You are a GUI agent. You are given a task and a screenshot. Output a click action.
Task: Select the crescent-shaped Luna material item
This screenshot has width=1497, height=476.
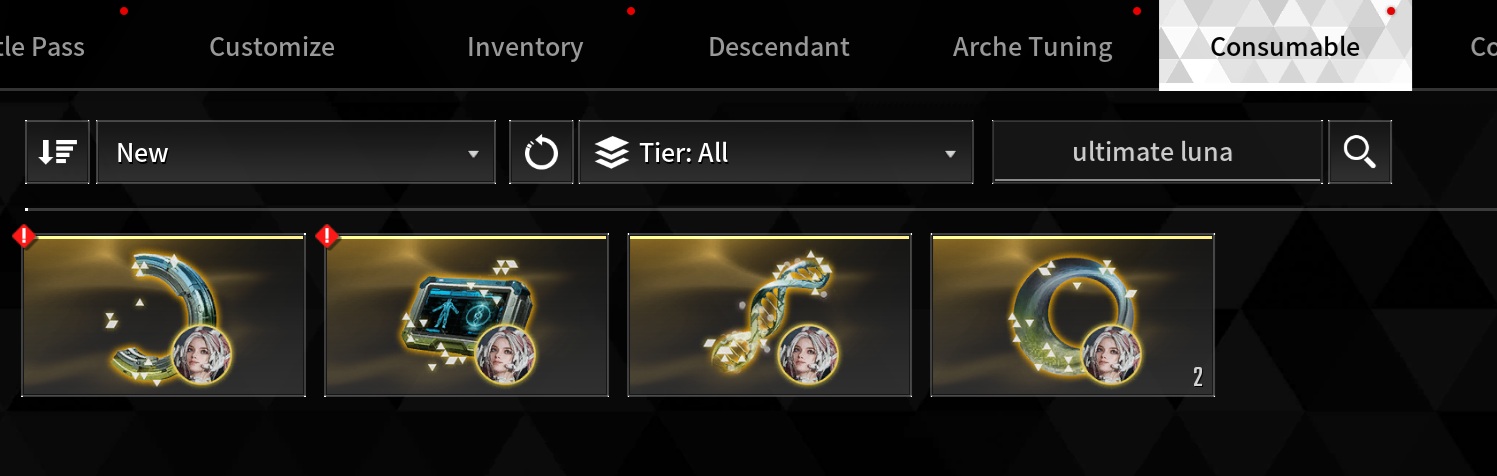pos(163,315)
